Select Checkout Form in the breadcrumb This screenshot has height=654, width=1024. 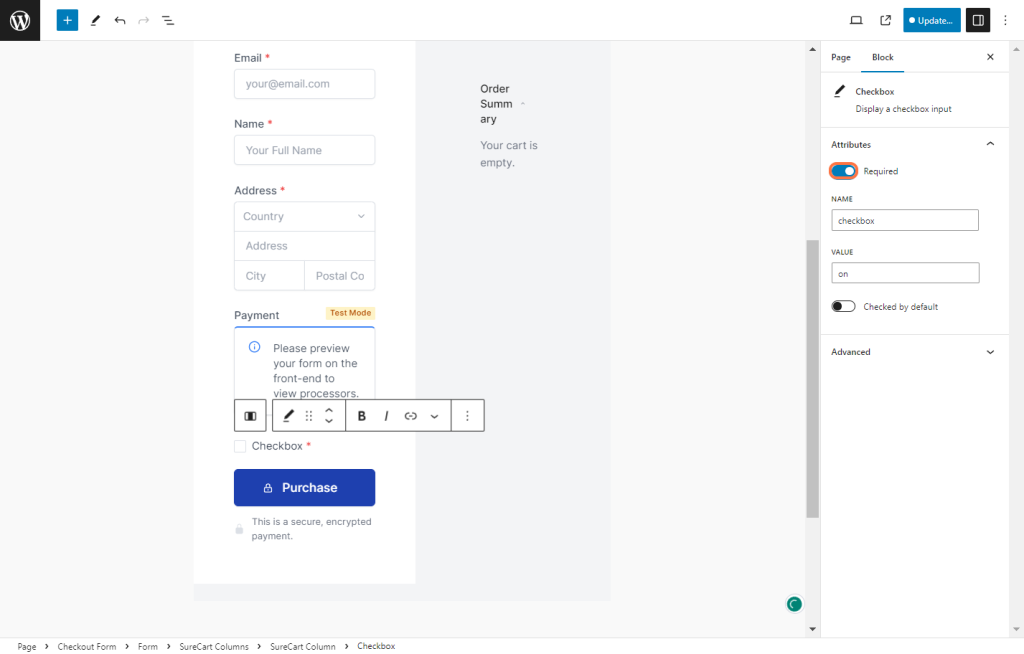click(x=87, y=647)
